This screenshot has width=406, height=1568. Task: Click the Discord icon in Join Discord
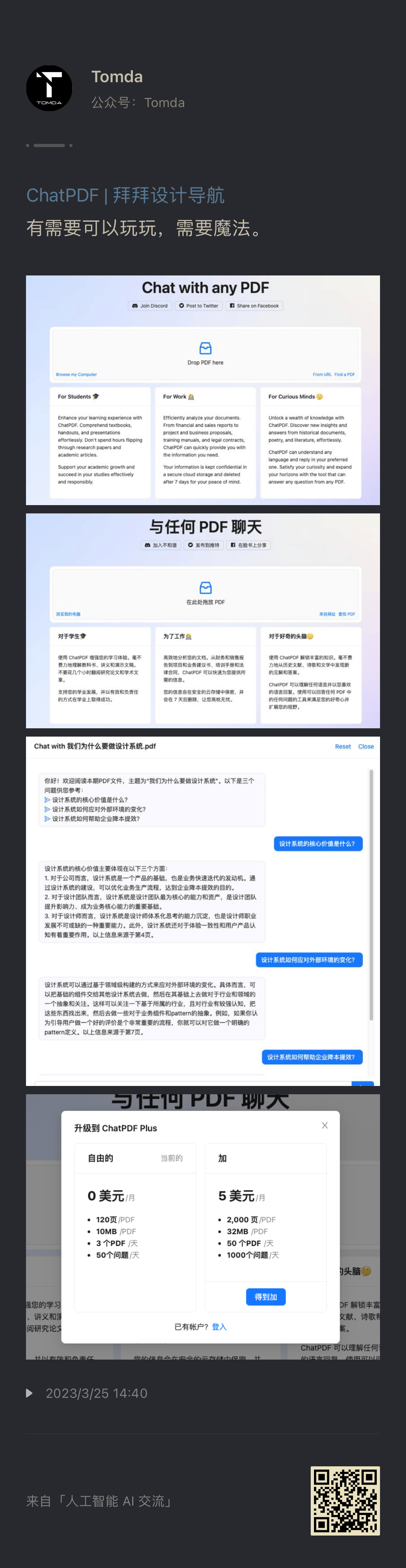(x=135, y=306)
